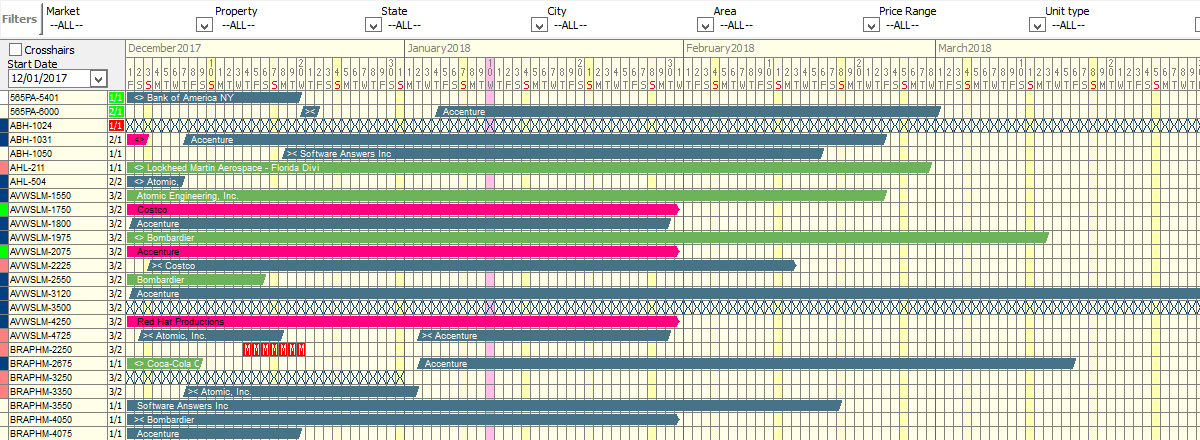This screenshot has width=1200, height=440.
Task: Click the red 1/1 badge for ABH-1024
Action: pyautogui.click(x=116, y=126)
